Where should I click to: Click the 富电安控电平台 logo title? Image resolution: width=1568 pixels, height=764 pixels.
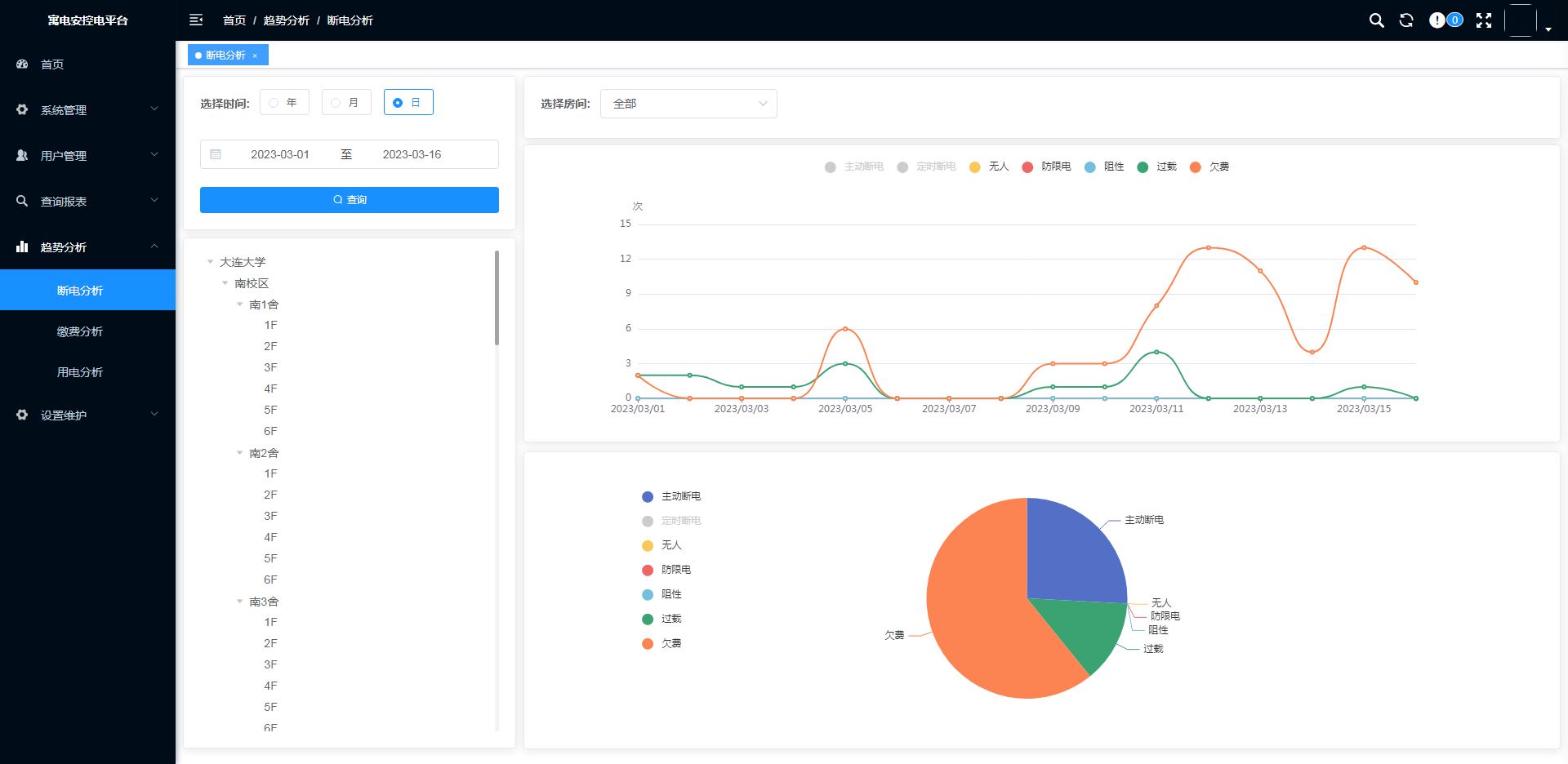[x=87, y=20]
